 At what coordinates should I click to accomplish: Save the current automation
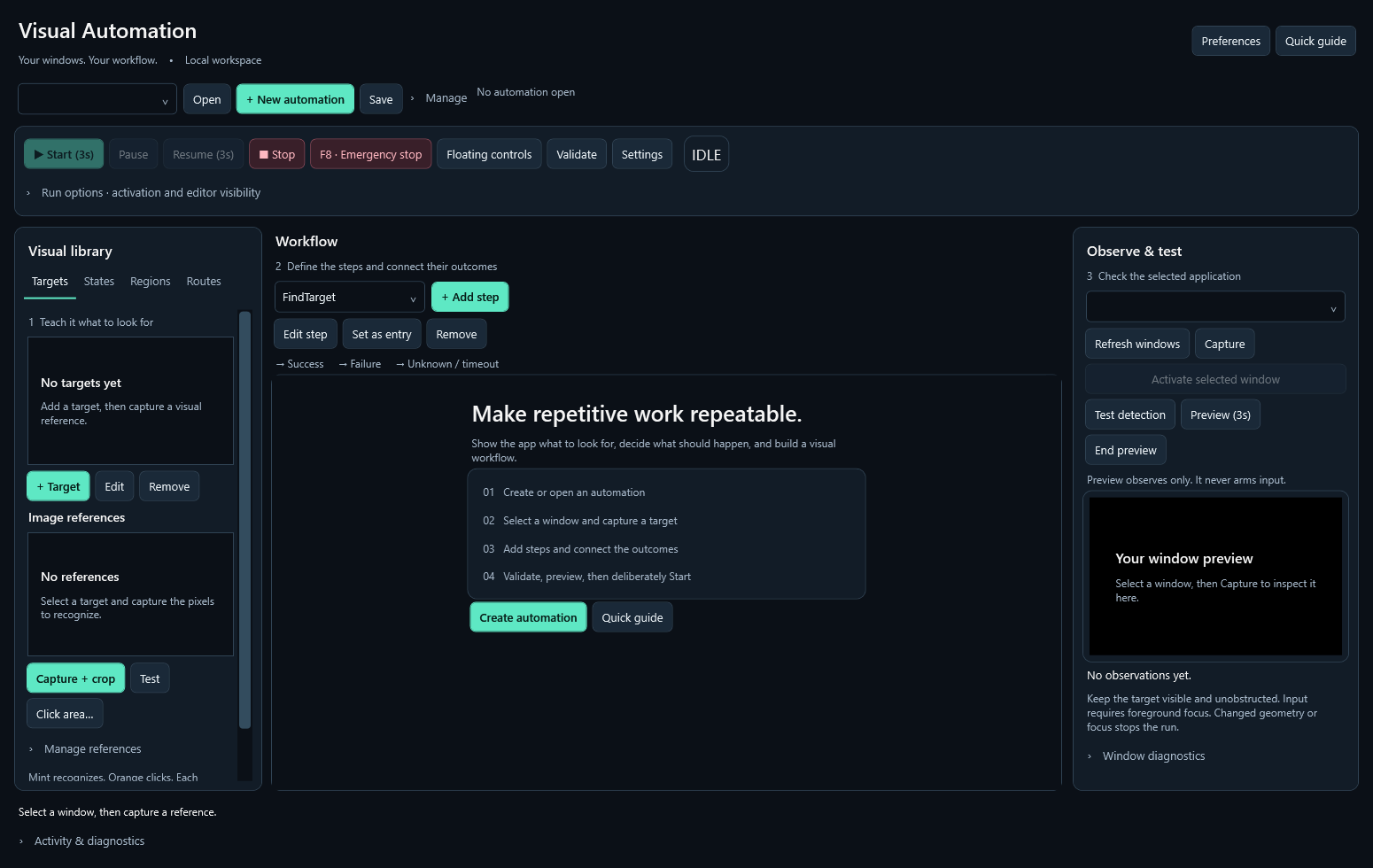tap(381, 99)
